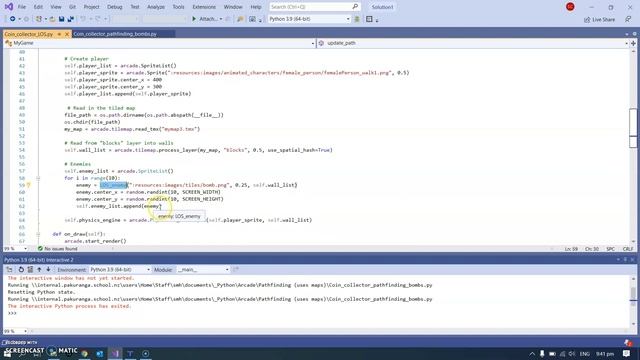Image resolution: width=640 pixels, height=360 pixels.
Task: Click the SPC indentation indicator
Action: [x=611, y=249]
